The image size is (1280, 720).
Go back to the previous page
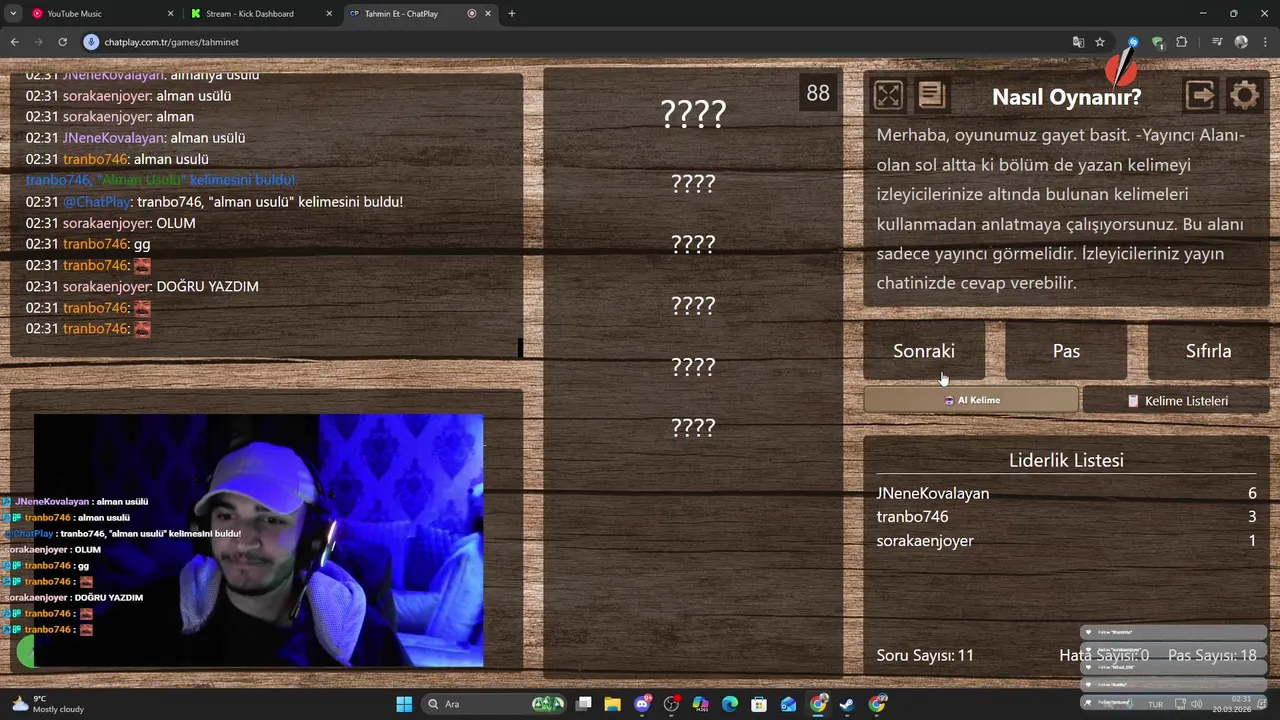(x=14, y=42)
